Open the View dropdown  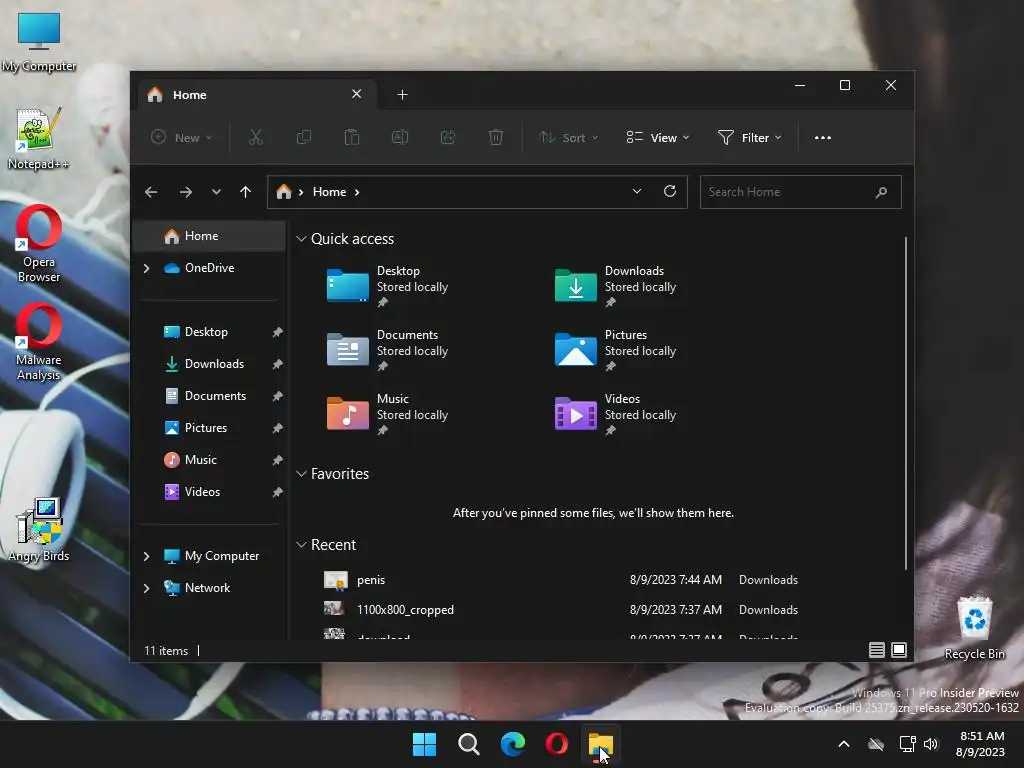click(x=658, y=137)
